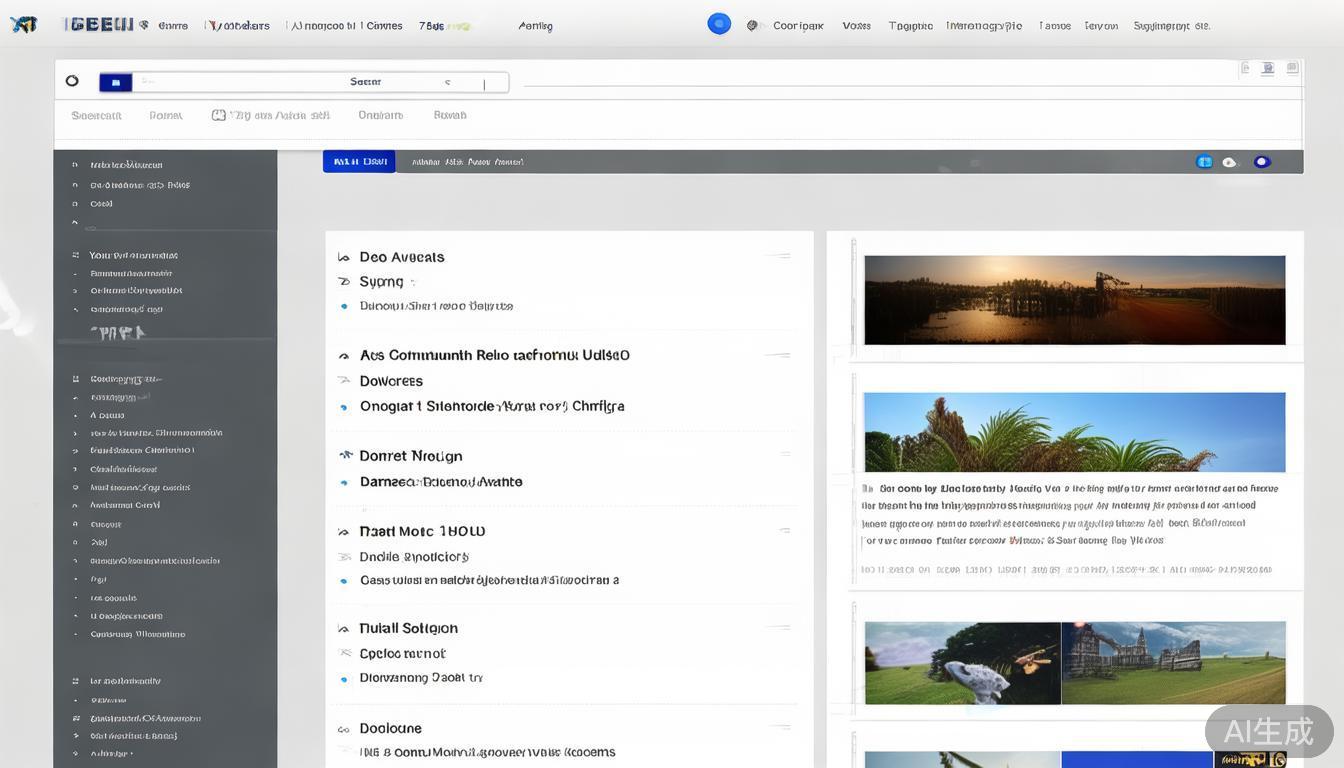Image resolution: width=1344 pixels, height=768 pixels.
Task: Open the 'Tagptoe' menu in top bar
Action: pos(910,26)
